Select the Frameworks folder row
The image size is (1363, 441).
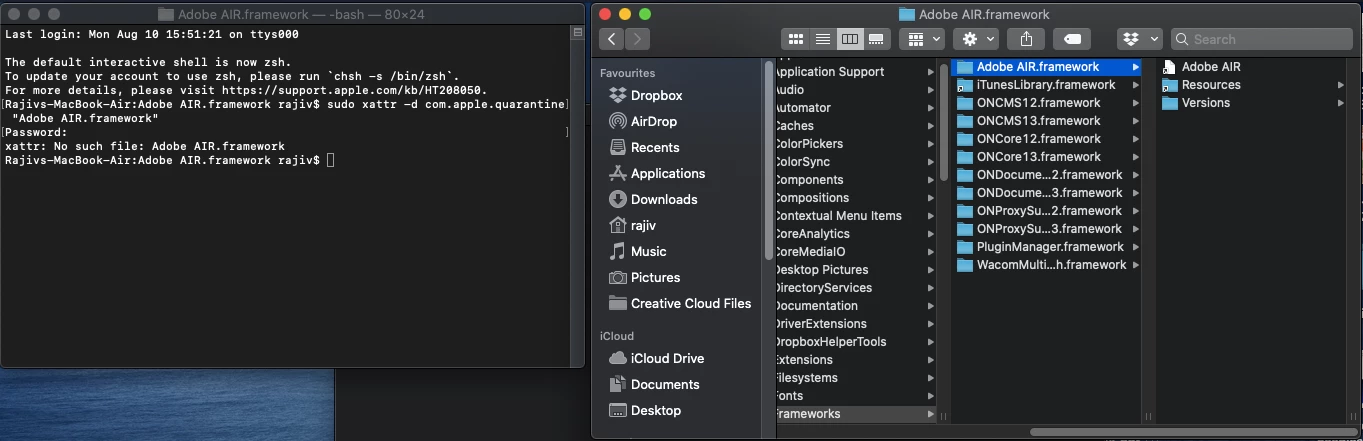point(856,414)
